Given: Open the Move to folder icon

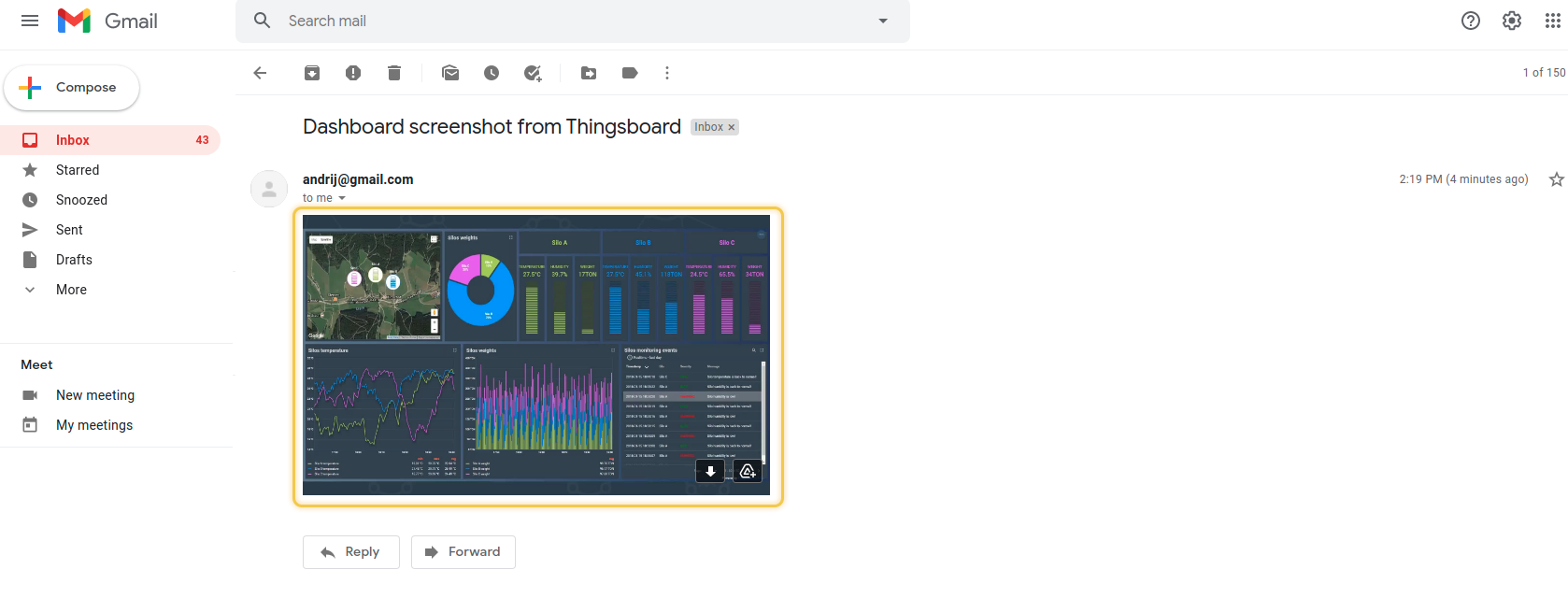Looking at the screenshot, I should point(589,73).
